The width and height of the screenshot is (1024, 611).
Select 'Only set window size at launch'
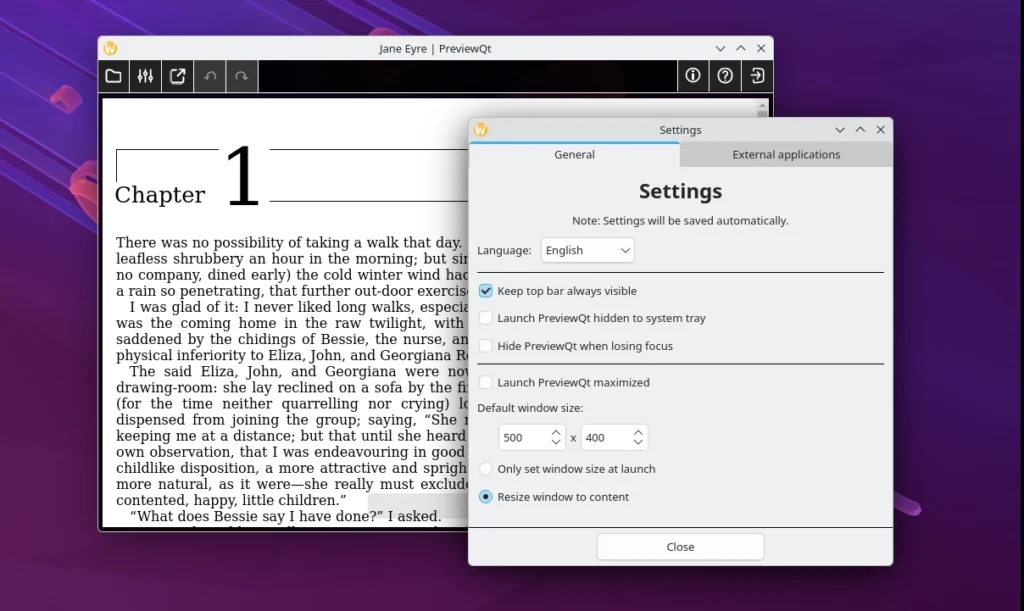click(x=485, y=468)
